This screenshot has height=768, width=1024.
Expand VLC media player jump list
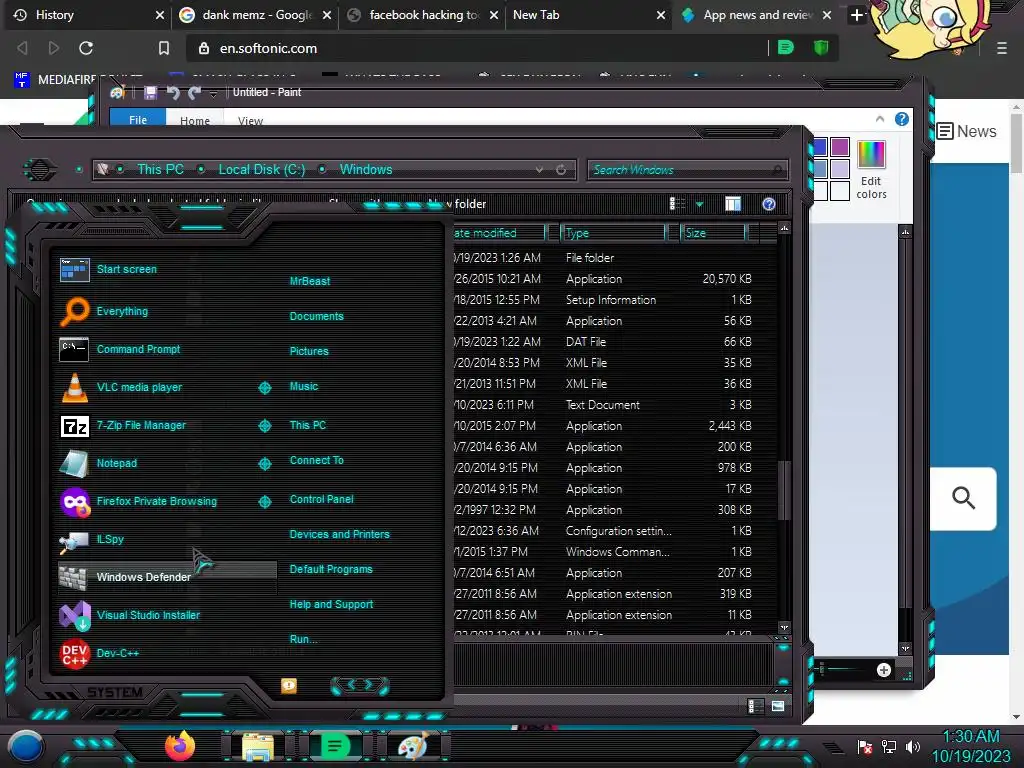click(264, 388)
